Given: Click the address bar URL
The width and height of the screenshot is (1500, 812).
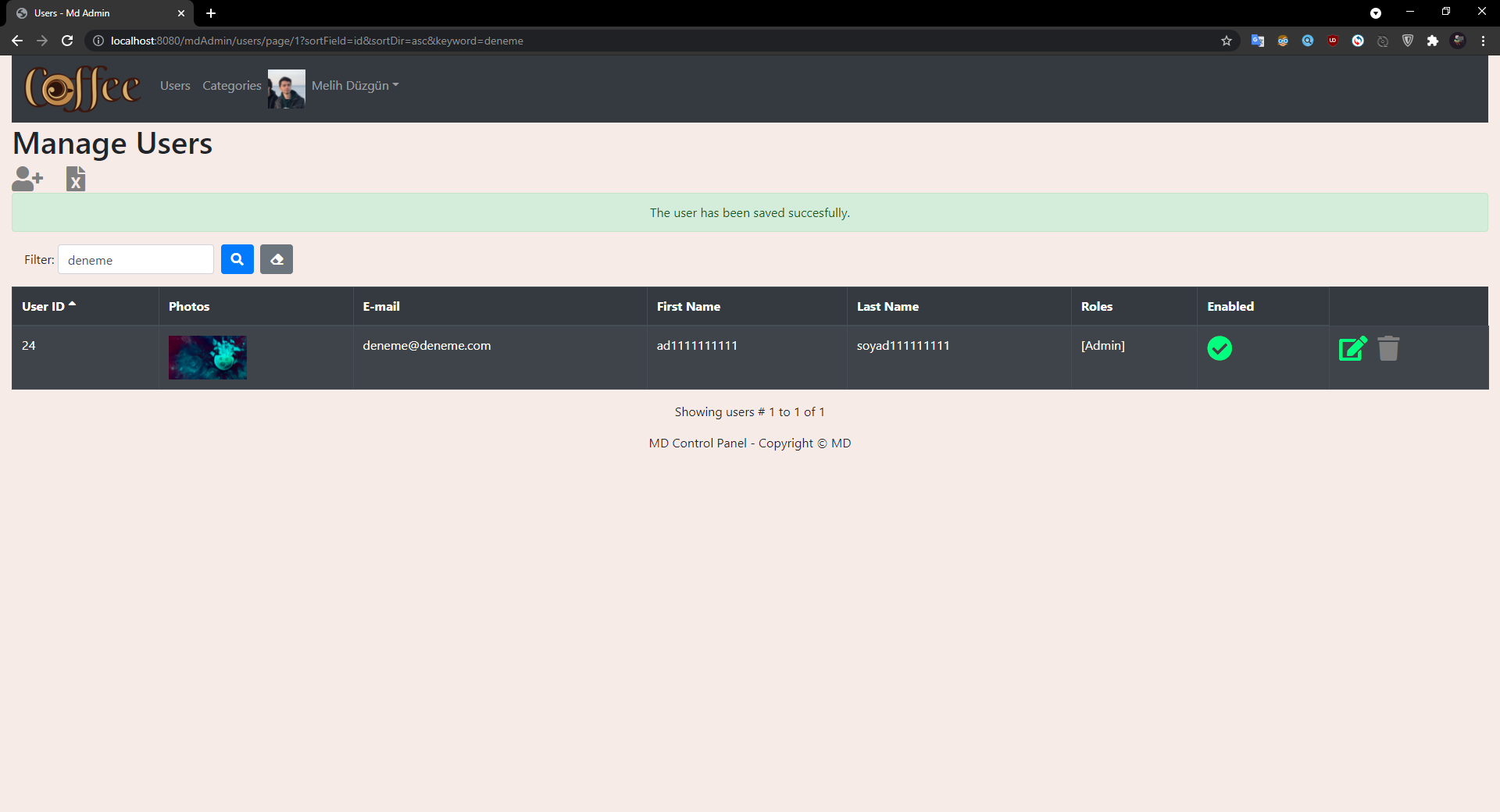Looking at the screenshot, I should click(x=317, y=41).
